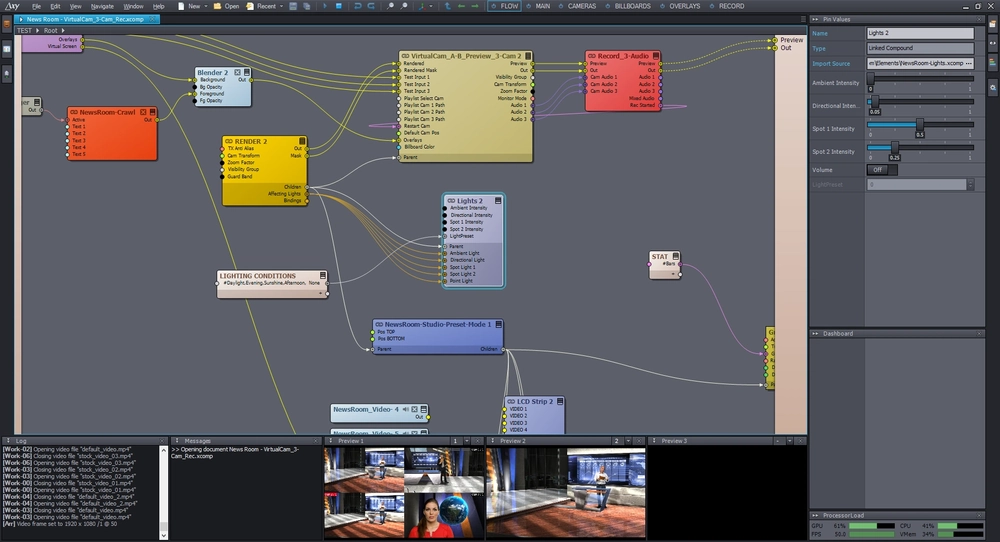Click the Import Source browse ellipsis button
The width and height of the screenshot is (1000, 542).
[969, 63]
